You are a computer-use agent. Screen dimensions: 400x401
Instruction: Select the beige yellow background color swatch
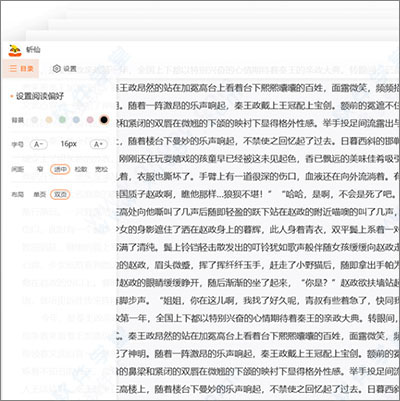pyautogui.click(x=49, y=120)
